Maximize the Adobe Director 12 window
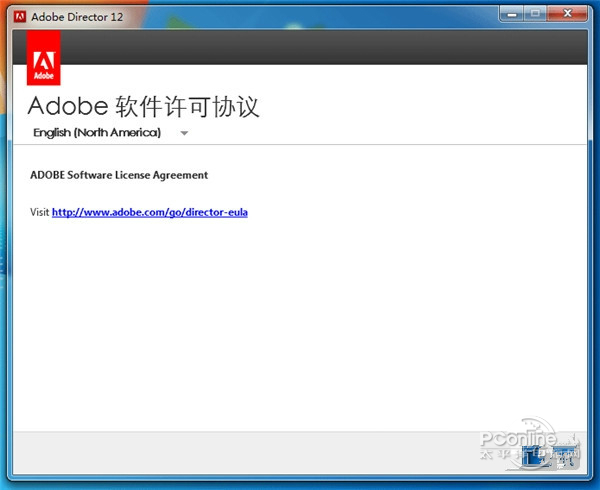The height and width of the screenshot is (490, 600). click(536, 15)
